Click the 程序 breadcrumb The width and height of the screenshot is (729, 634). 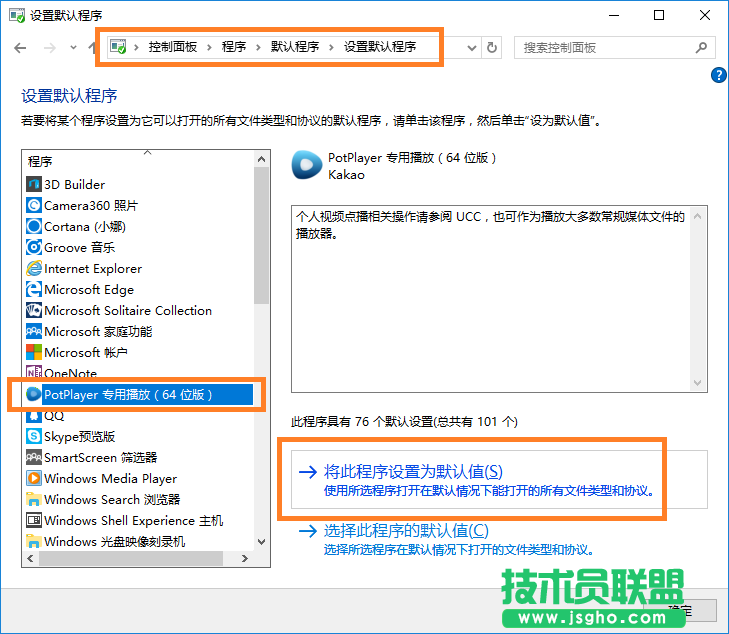[234, 47]
